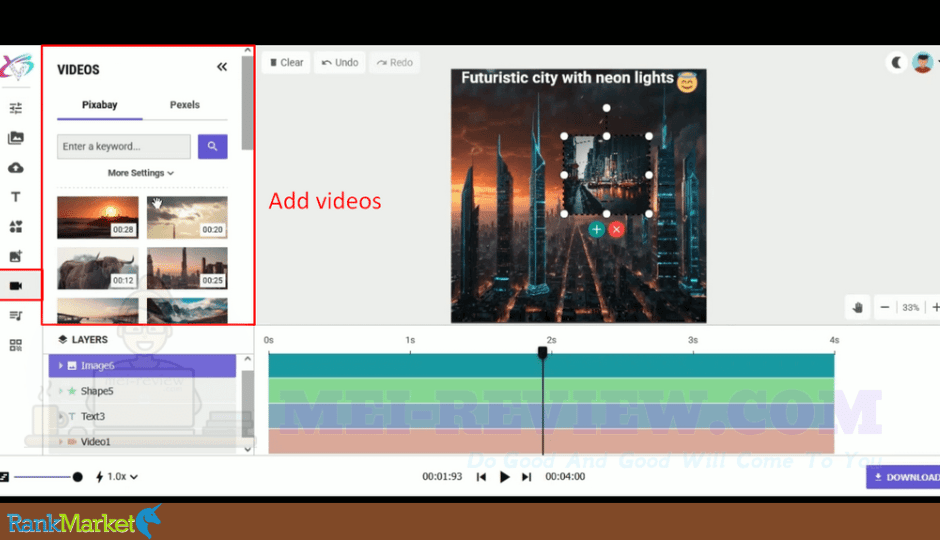The width and height of the screenshot is (940, 540).
Task: Click the Undo button
Action: tap(340, 62)
